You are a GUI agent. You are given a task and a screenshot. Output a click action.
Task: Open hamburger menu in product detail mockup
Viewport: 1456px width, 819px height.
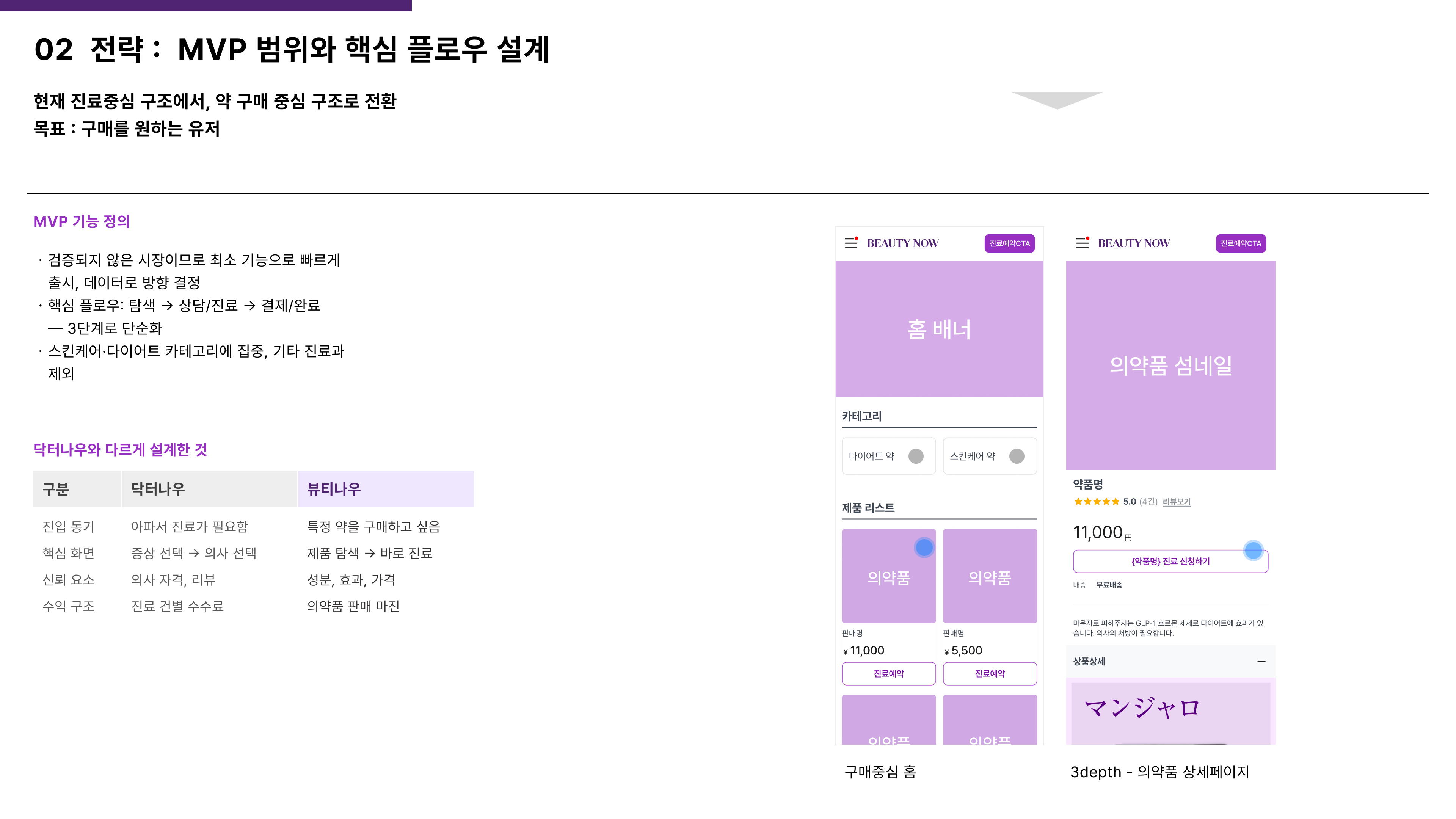pyautogui.click(x=1083, y=243)
